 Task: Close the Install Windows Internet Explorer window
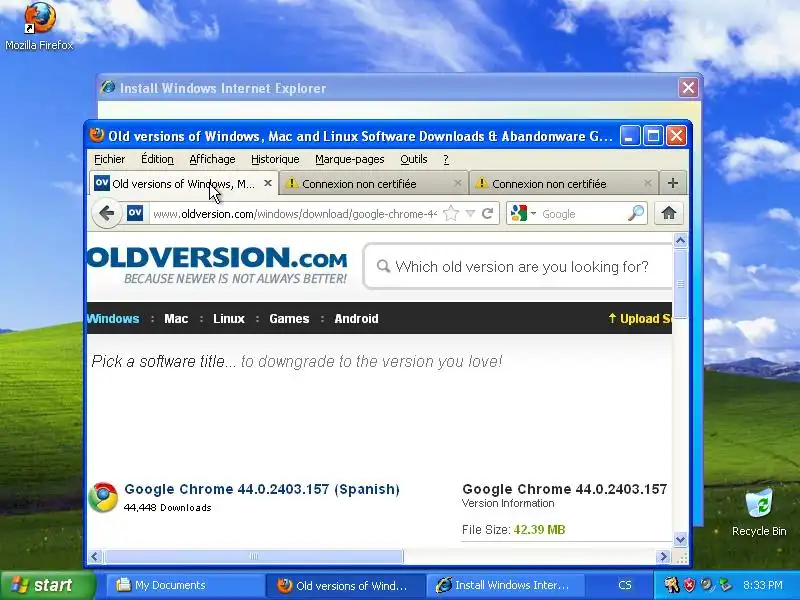point(688,88)
